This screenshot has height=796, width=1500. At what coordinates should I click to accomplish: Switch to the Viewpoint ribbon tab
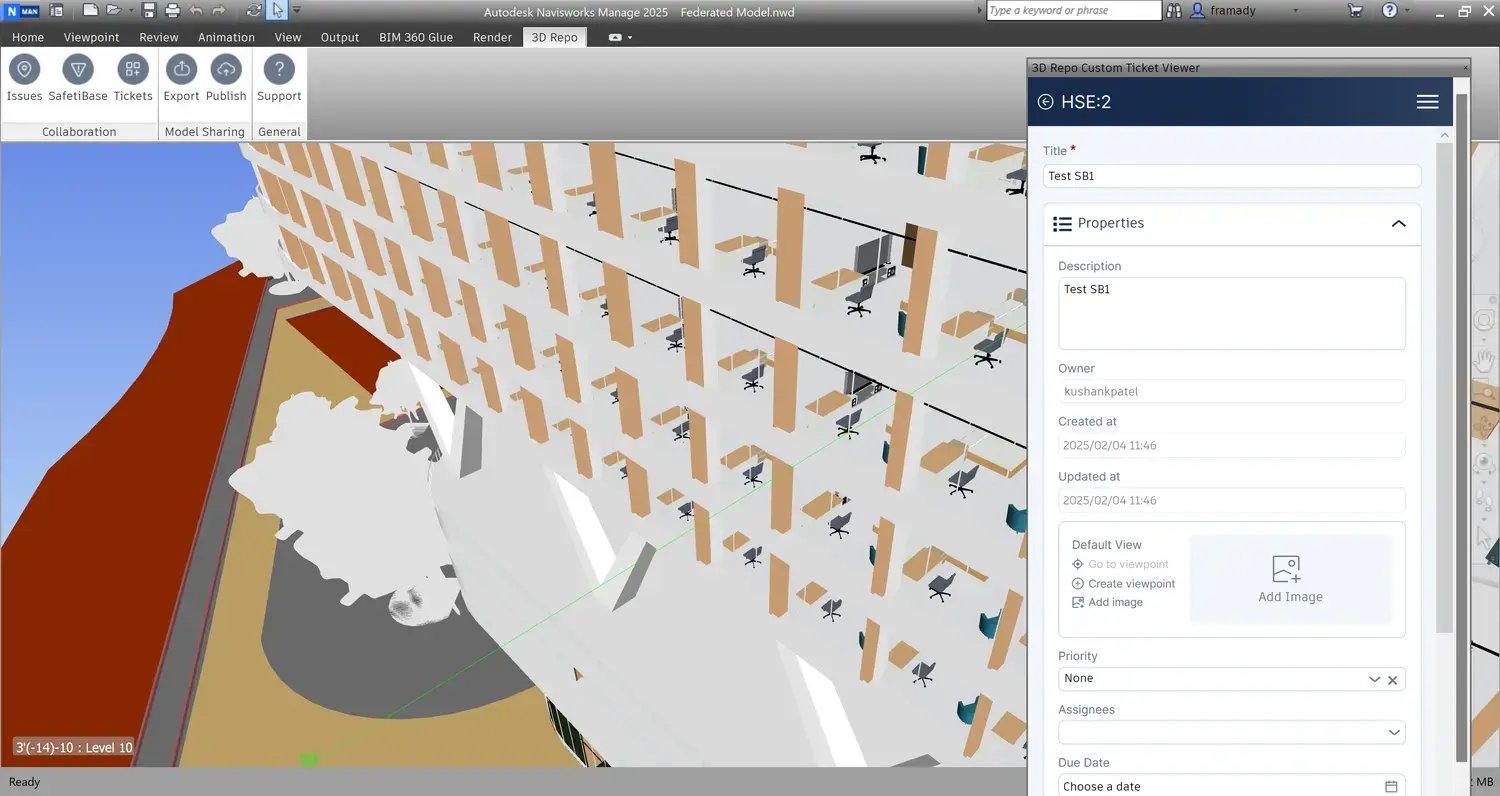pos(91,37)
